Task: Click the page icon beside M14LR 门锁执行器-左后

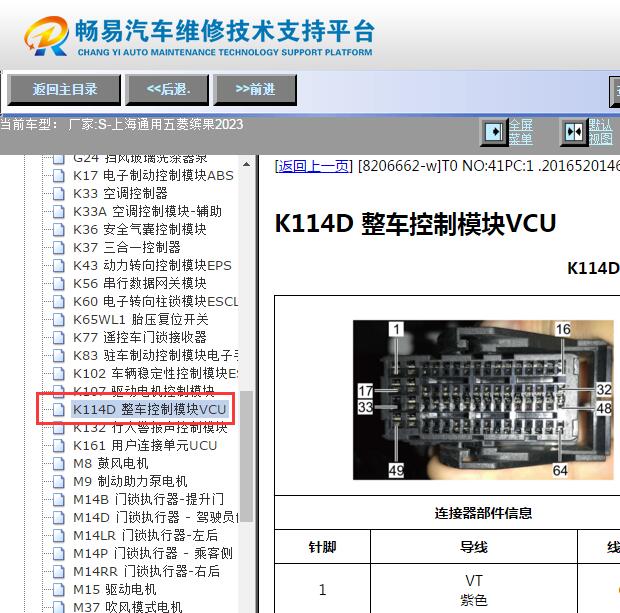Action: pos(59,535)
